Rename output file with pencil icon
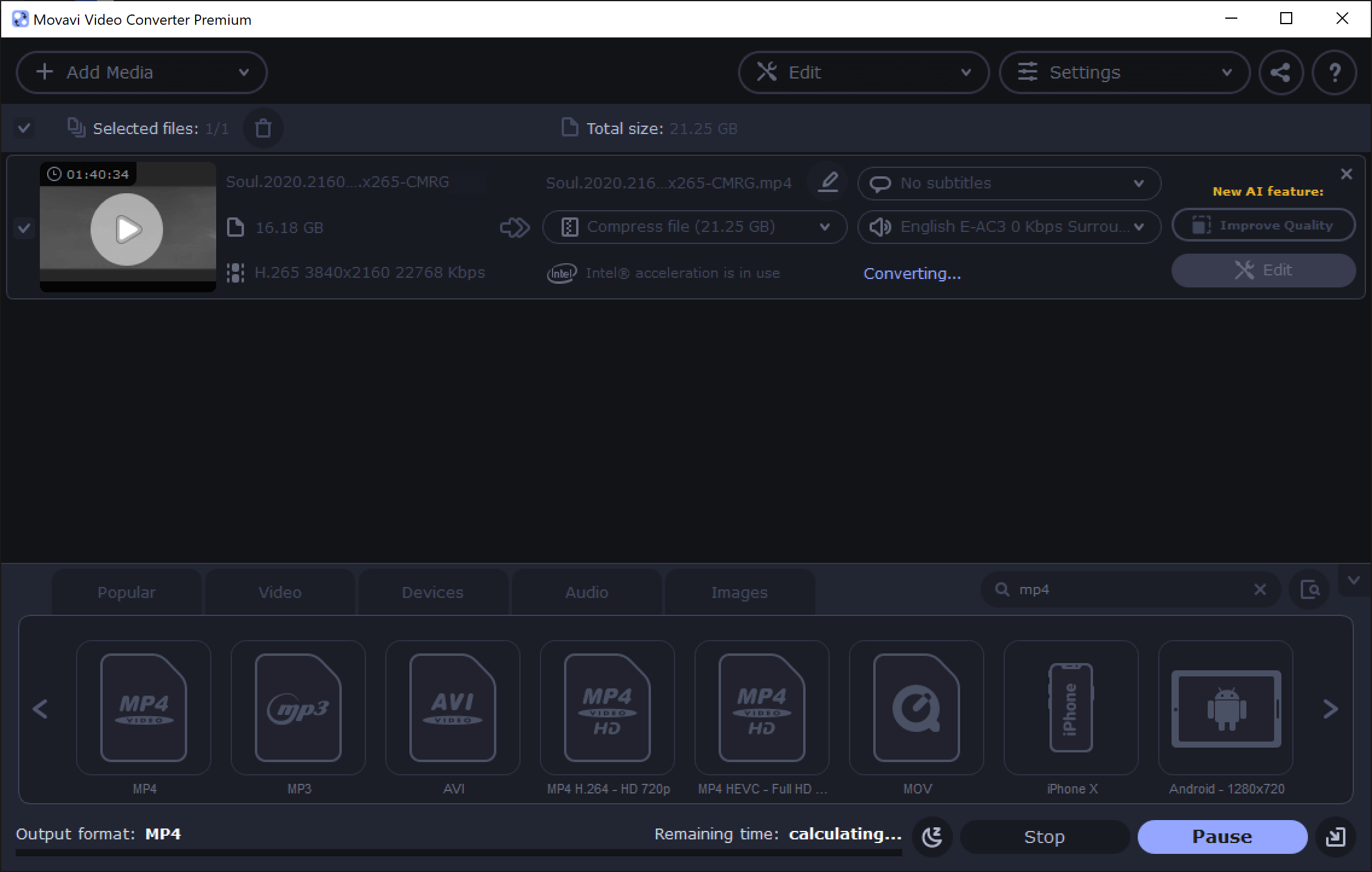Viewport: 1372px width, 872px height. (x=828, y=182)
